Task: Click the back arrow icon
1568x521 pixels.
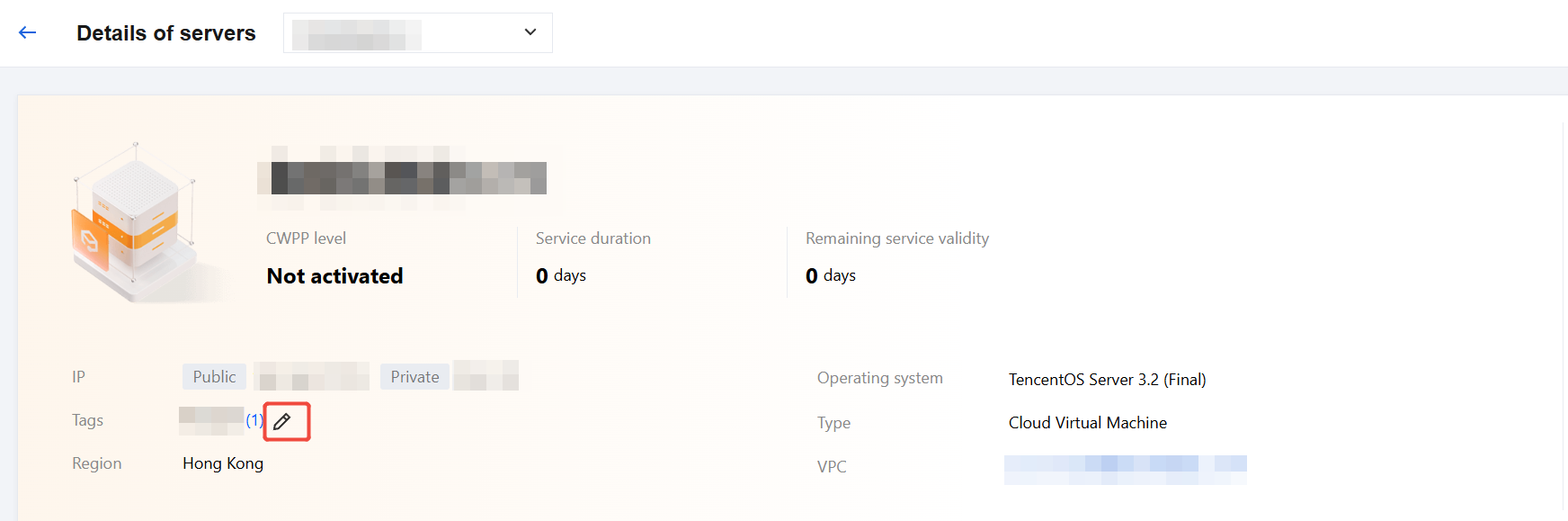Action: (x=28, y=32)
